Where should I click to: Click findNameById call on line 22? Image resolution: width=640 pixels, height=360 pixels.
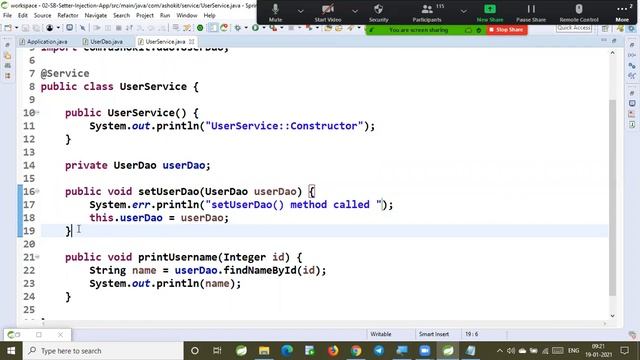(x=260, y=270)
